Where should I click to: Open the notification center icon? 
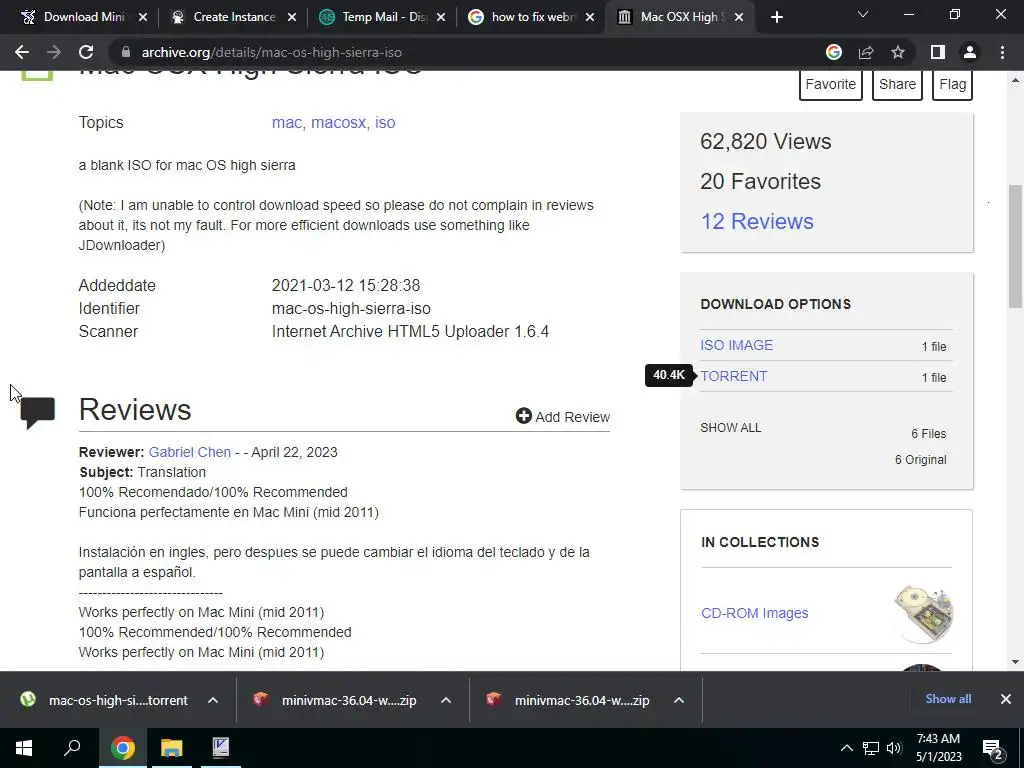pyautogui.click(x=992, y=748)
